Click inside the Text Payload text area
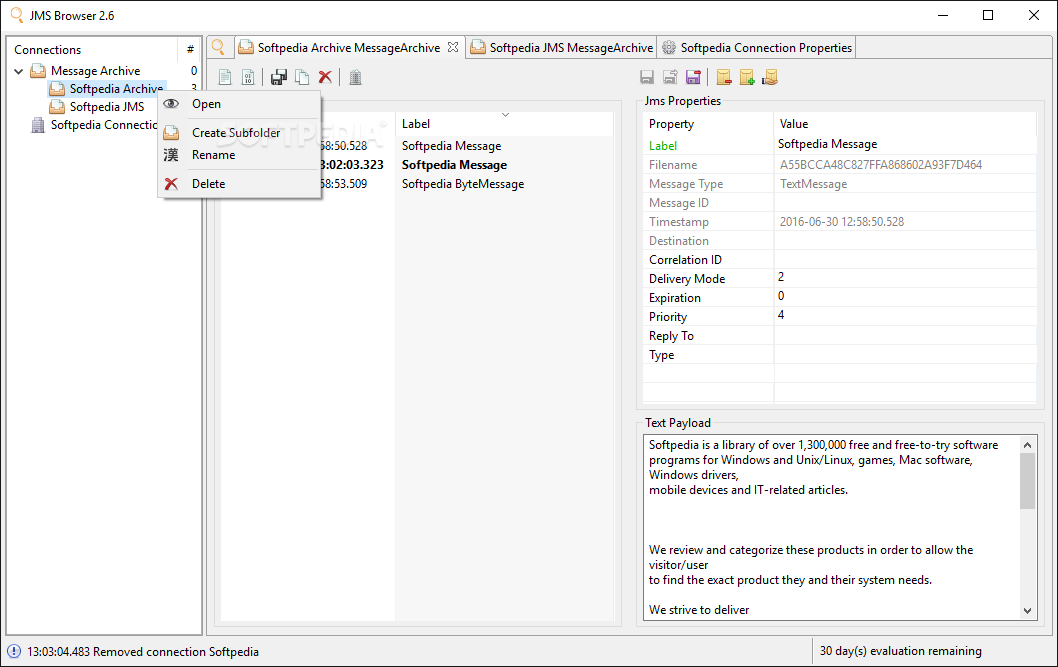The image size is (1058, 667). click(831, 527)
